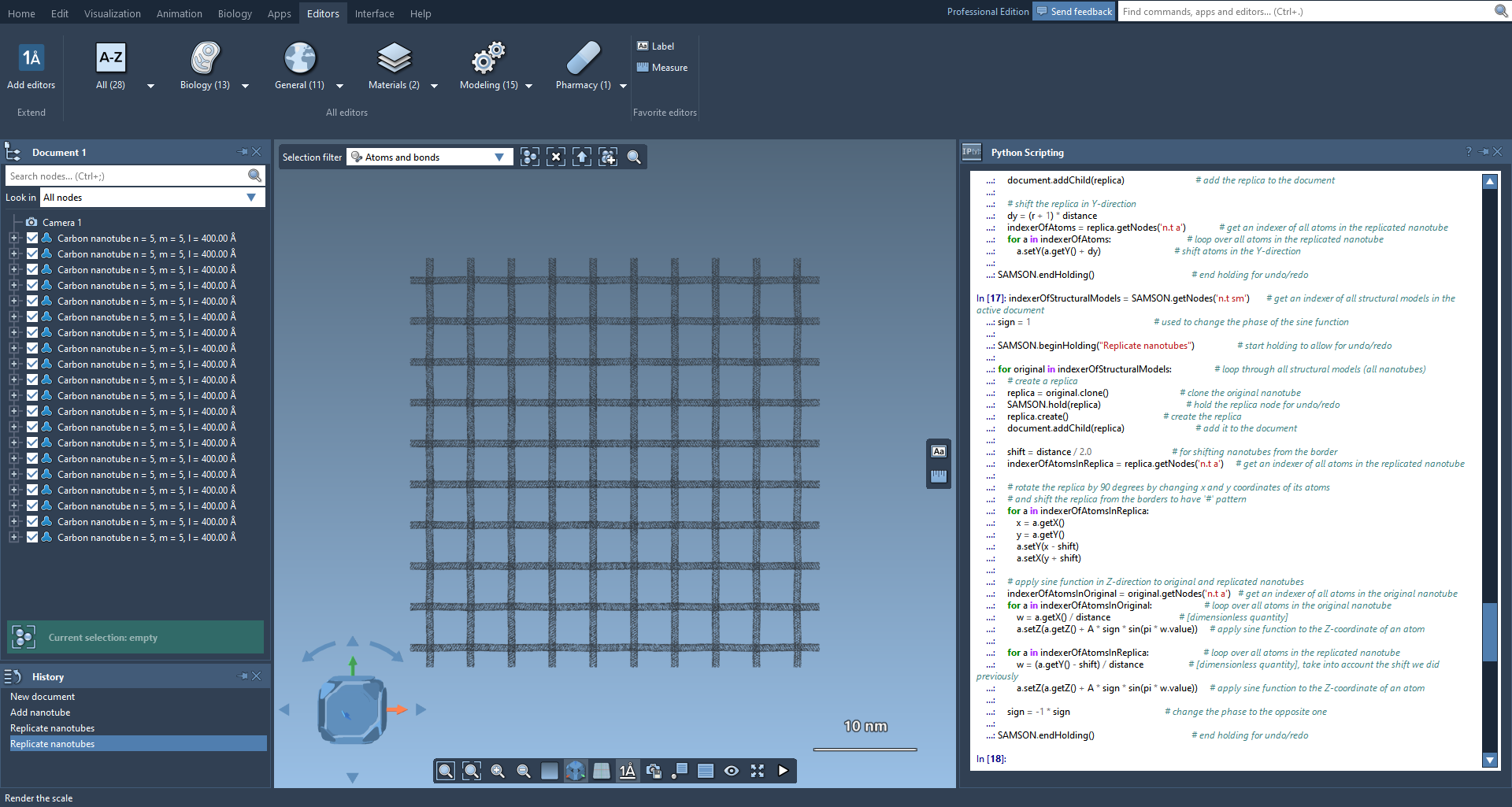Image resolution: width=1512 pixels, height=807 pixels.
Task: Click the Add editors icon
Action: click(x=31, y=59)
